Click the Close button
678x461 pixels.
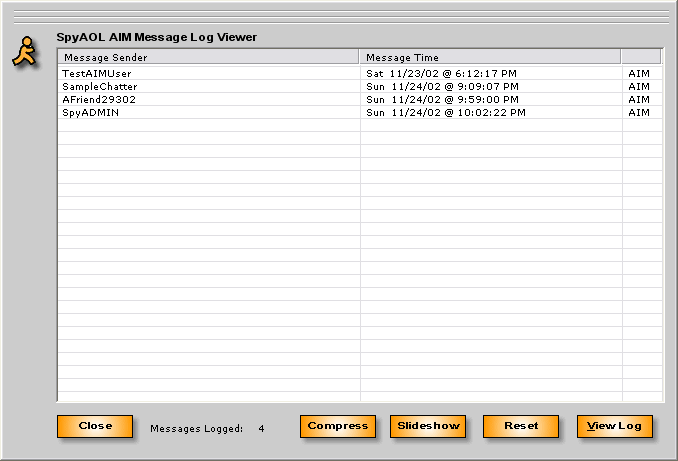click(x=95, y=426)
